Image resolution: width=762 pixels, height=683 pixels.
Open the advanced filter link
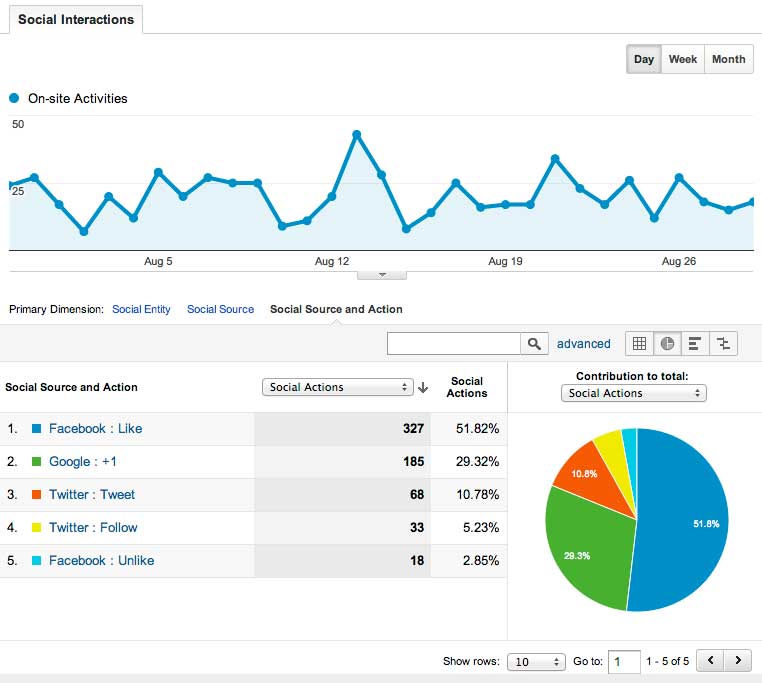[583, 343]
